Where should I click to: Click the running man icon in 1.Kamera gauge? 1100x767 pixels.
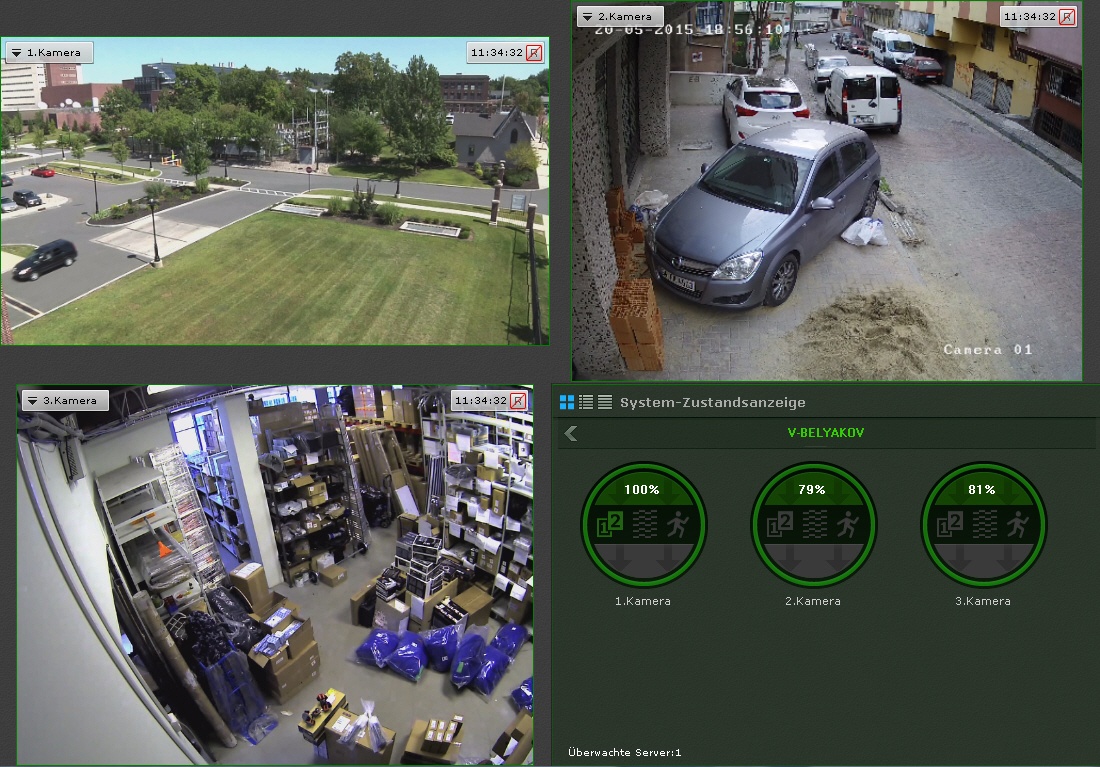click(678, 524)
